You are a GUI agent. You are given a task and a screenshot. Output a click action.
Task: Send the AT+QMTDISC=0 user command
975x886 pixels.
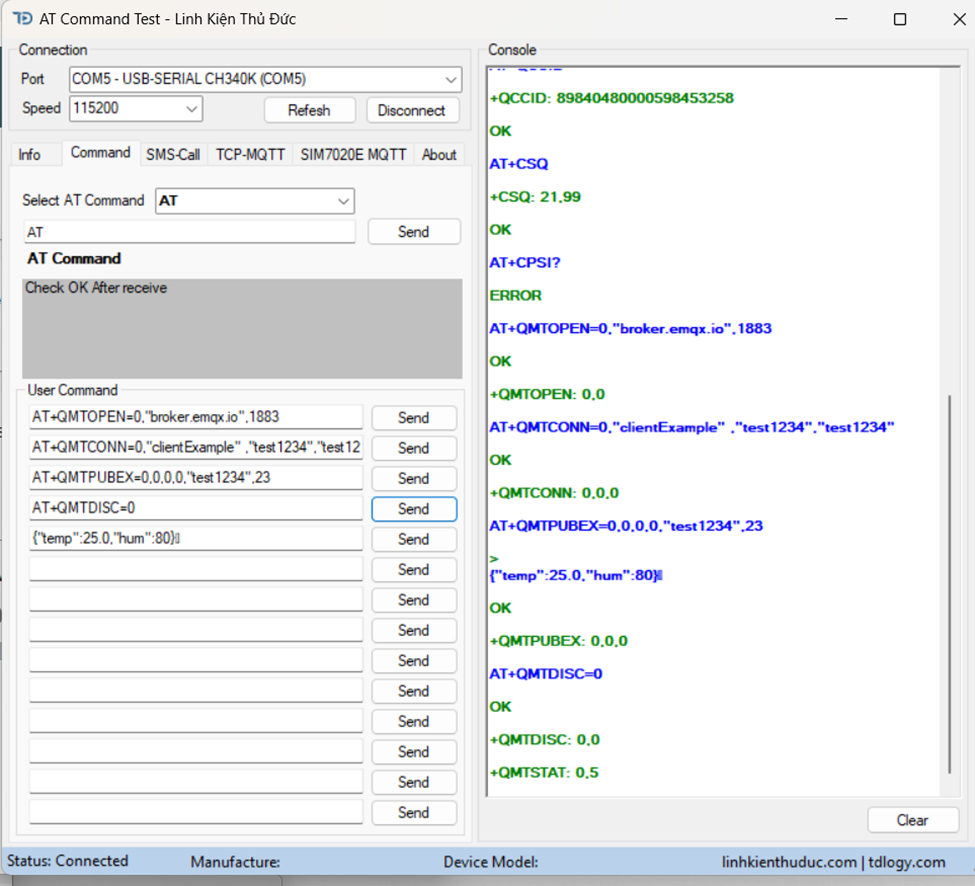(x=413, y=509)
